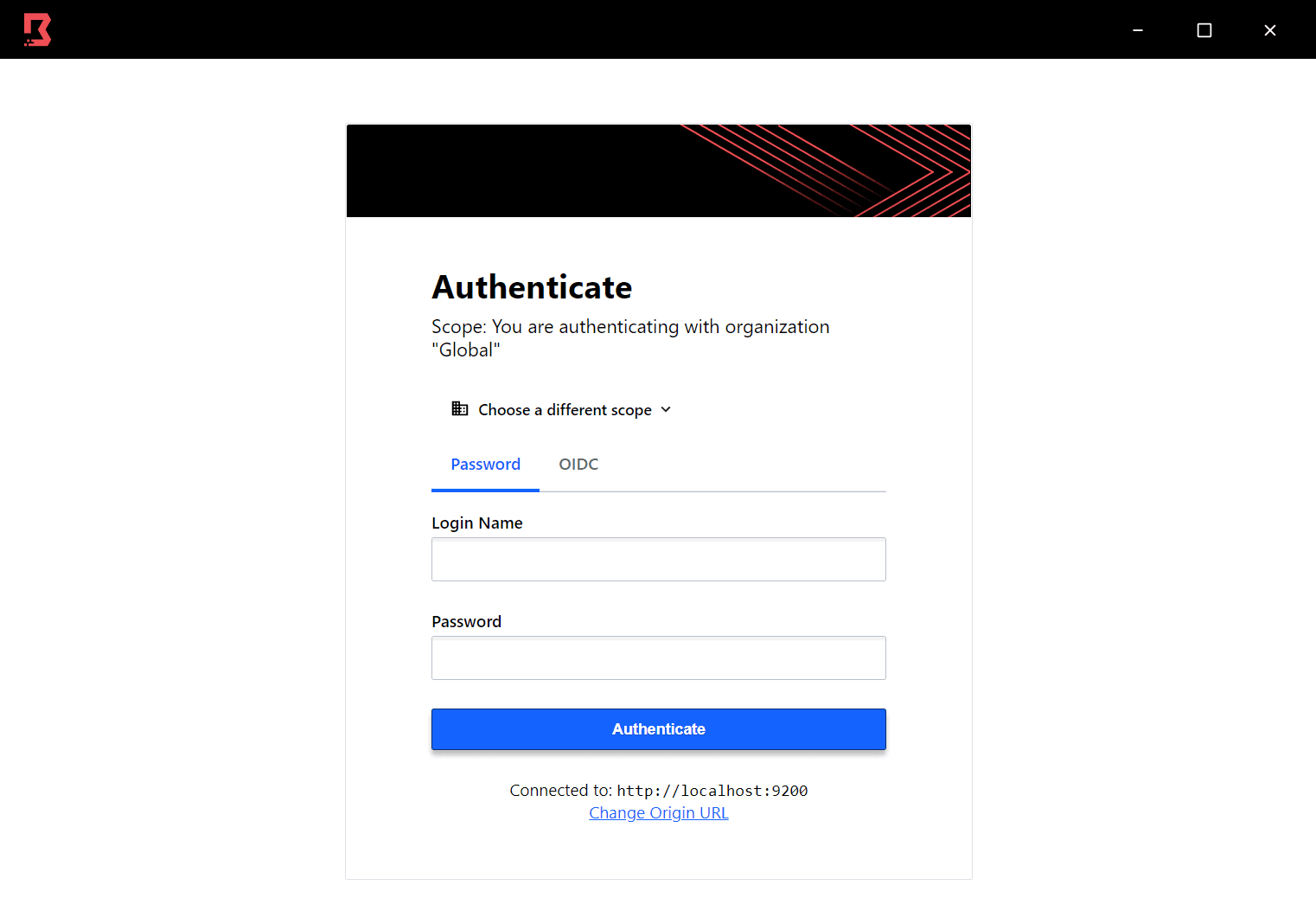Image resolution: width=1316 pixels, height=898 pixels.
Task: Click the scope description text about organization Global
Action: click(x=629, y=337)
